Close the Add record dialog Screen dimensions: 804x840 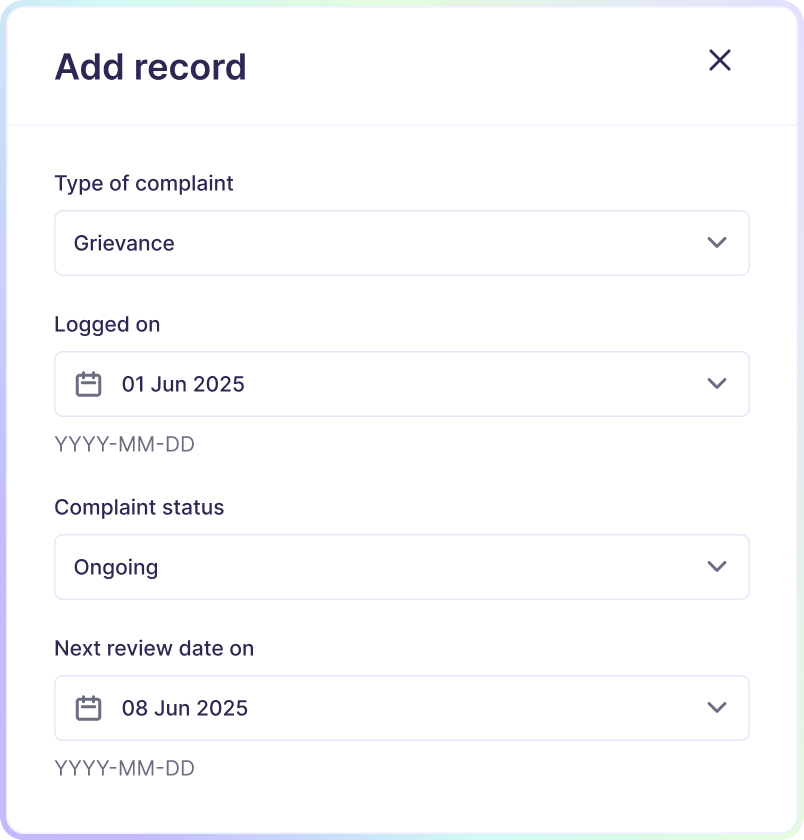point(719,60)
